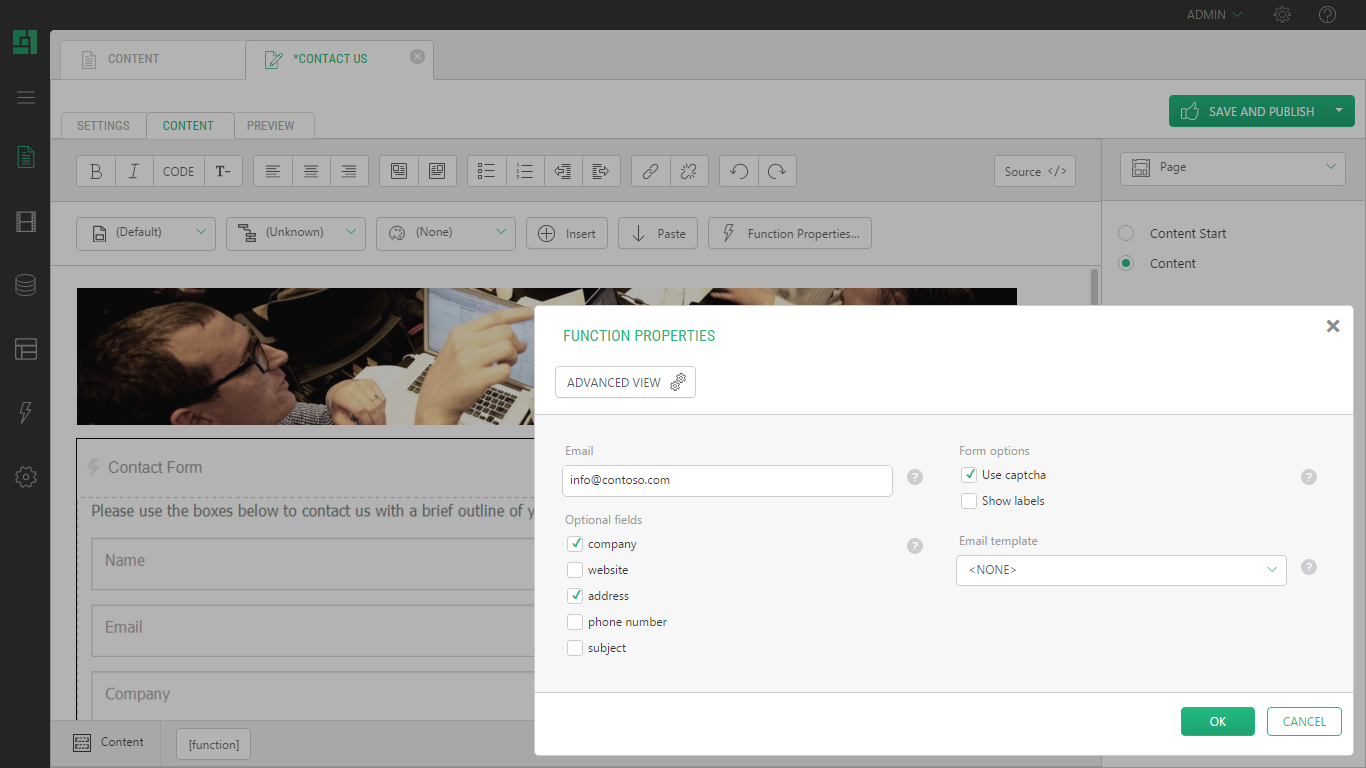Open the ADMIN user menu
Screen dimensions: 1366x768
tap(1213, 15)
